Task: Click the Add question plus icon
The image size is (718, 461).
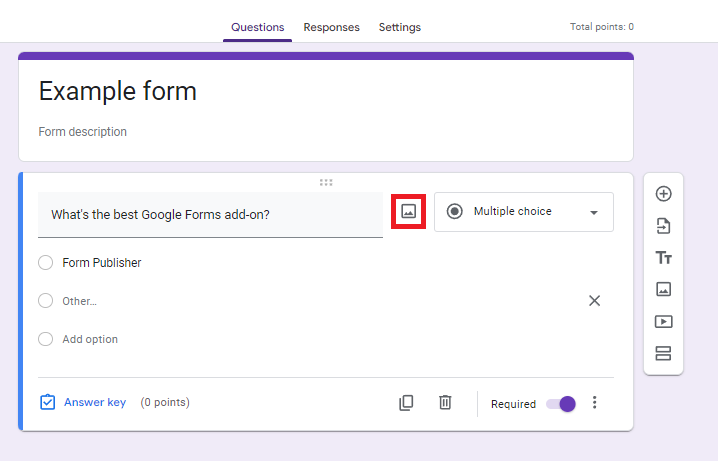Action: click(664, 194)
